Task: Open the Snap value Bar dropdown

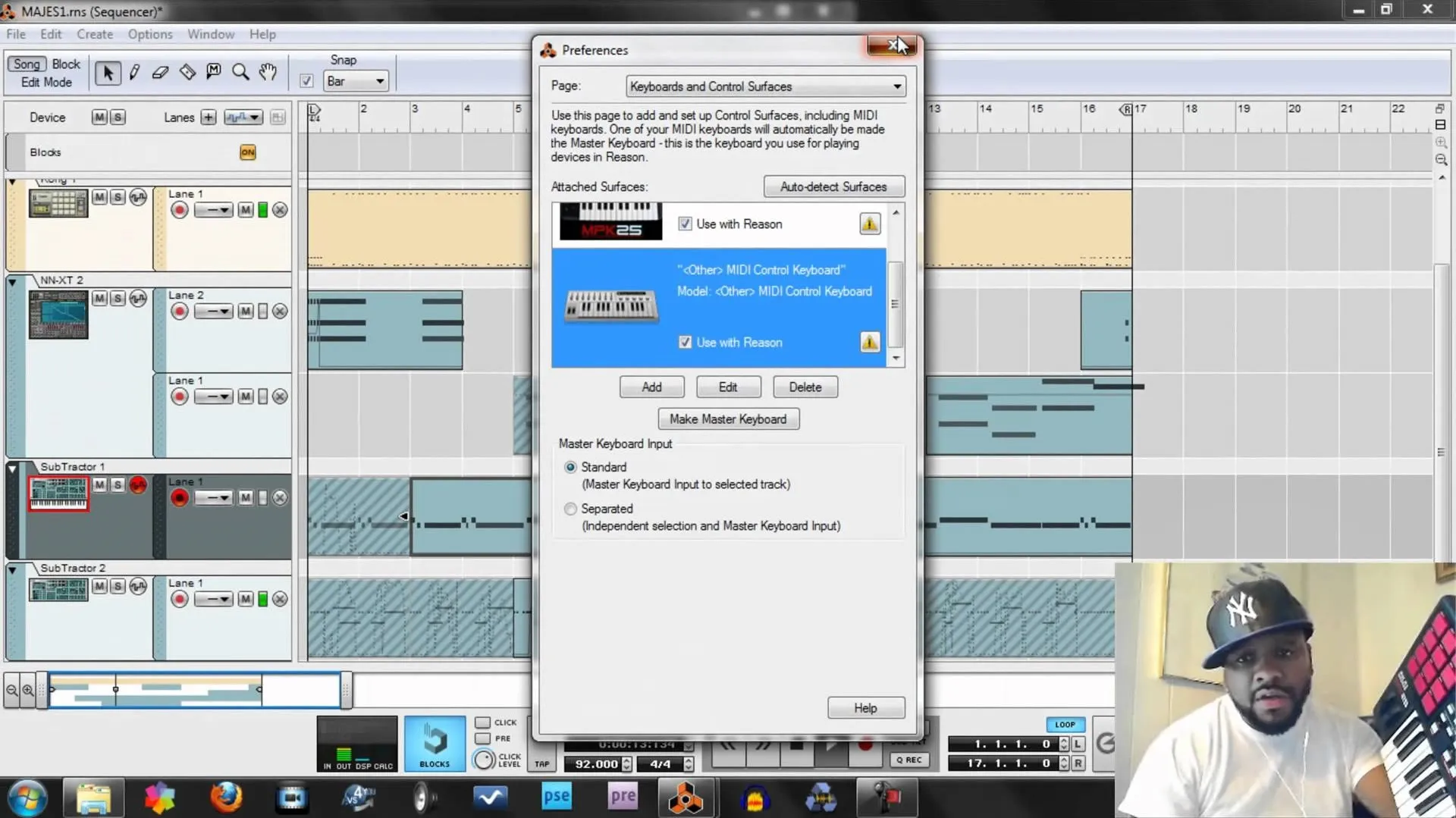Action: click(x=356, y=81)
